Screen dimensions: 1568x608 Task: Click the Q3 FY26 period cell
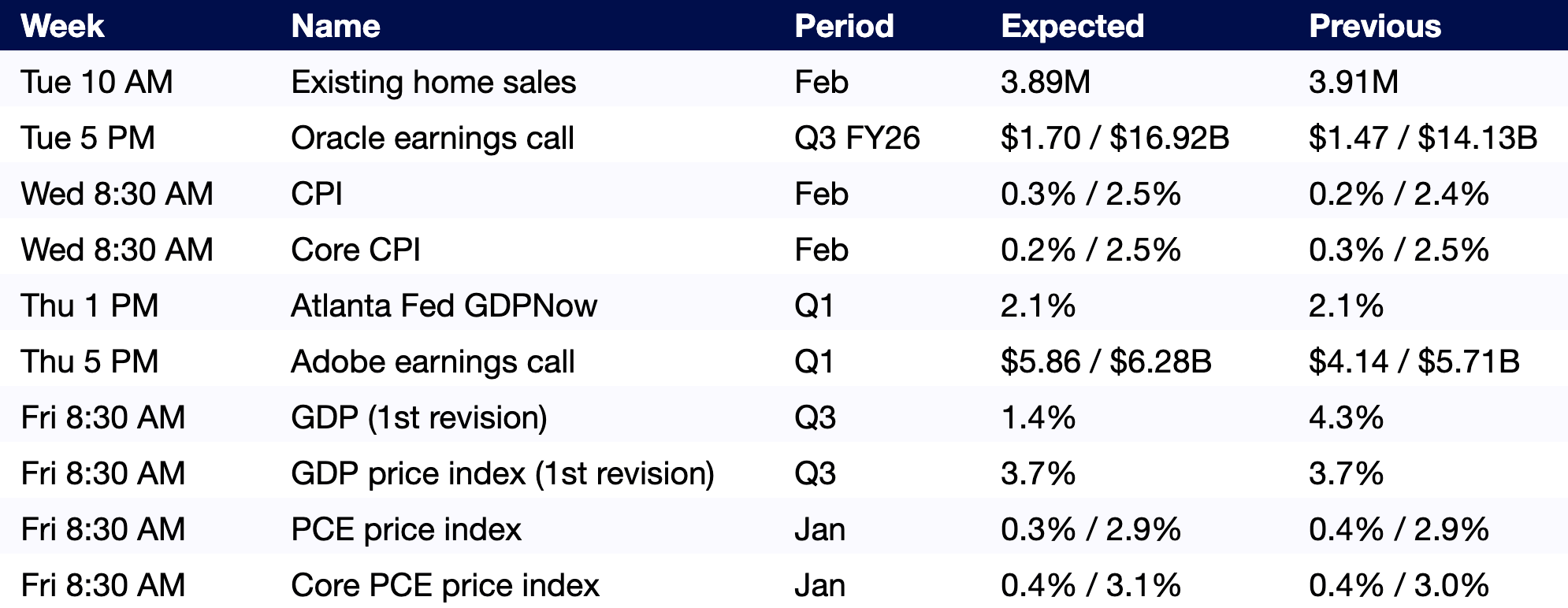point(857,138)
